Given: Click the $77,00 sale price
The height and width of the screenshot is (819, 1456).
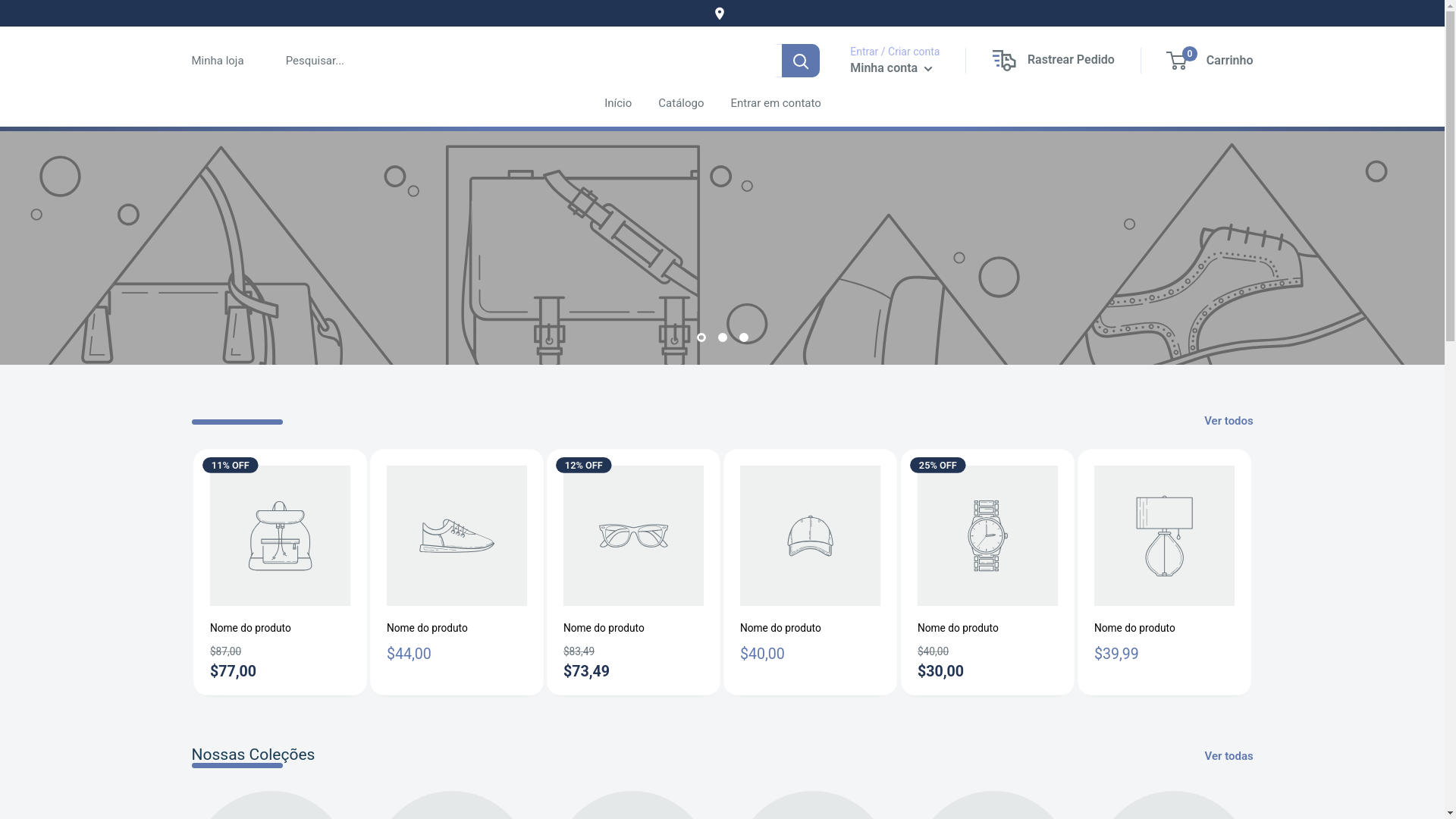Looking at the screenshot, I should pyautogui.click(x=233, y=671).
